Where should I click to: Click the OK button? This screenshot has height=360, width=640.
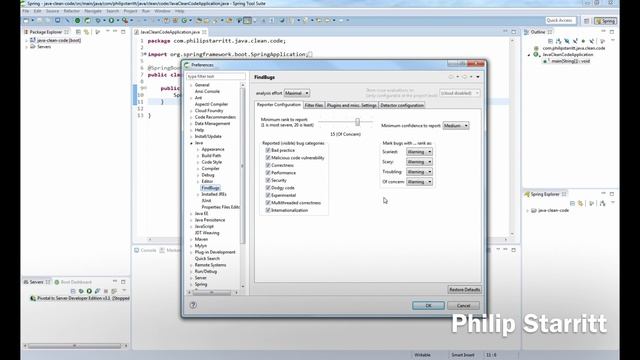(x=428, y=305)
